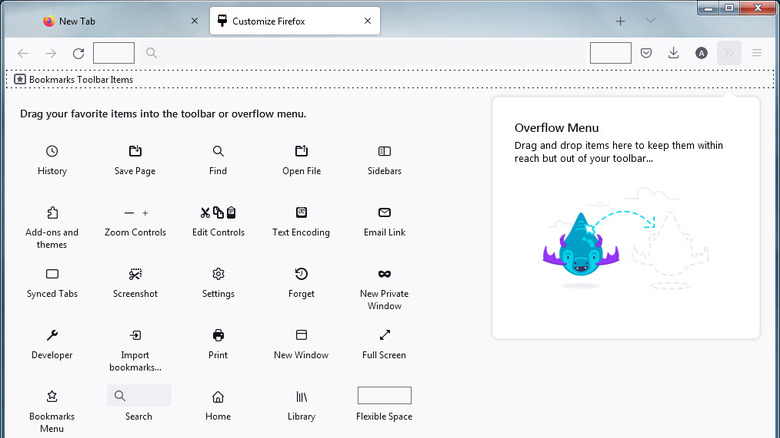Open the hamburger application menu
The height and width of the screenshot is (438, 780).
point(757,53)
